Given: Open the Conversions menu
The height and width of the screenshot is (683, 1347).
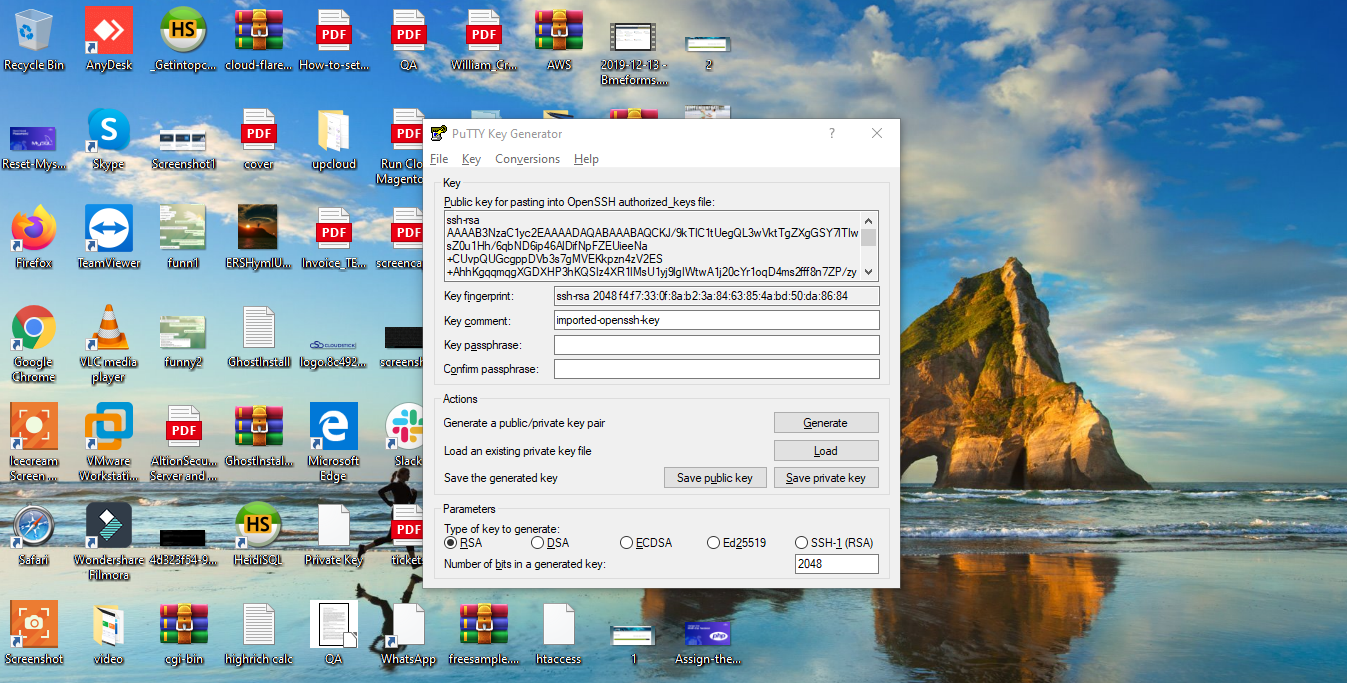Looking at the screenshot, I should click(x=527, y=159).
